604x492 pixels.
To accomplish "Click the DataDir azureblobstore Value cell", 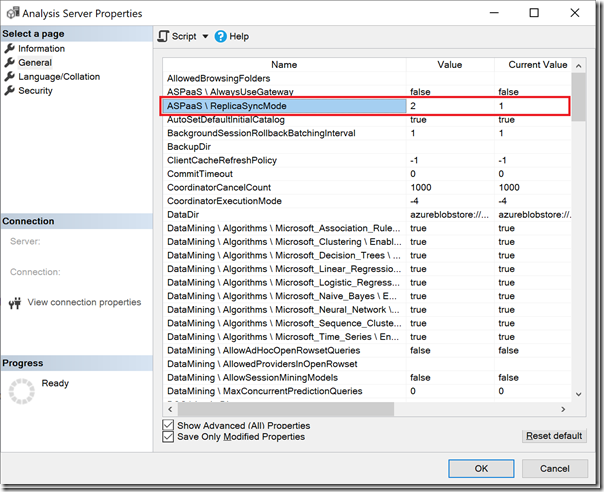I will click(449, 215).
